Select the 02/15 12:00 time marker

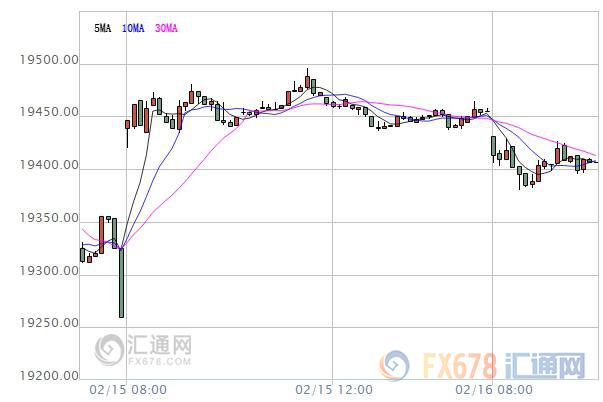[x=334, y=390]
